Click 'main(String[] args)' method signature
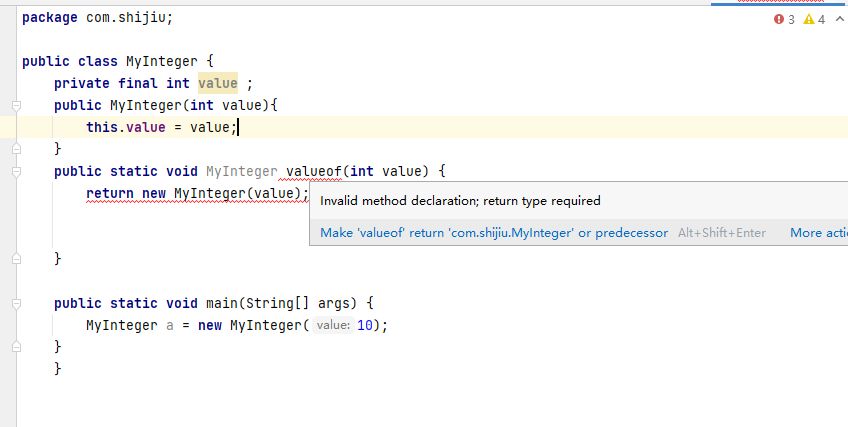This screenshot has height=427, width=848. point(282,304)
